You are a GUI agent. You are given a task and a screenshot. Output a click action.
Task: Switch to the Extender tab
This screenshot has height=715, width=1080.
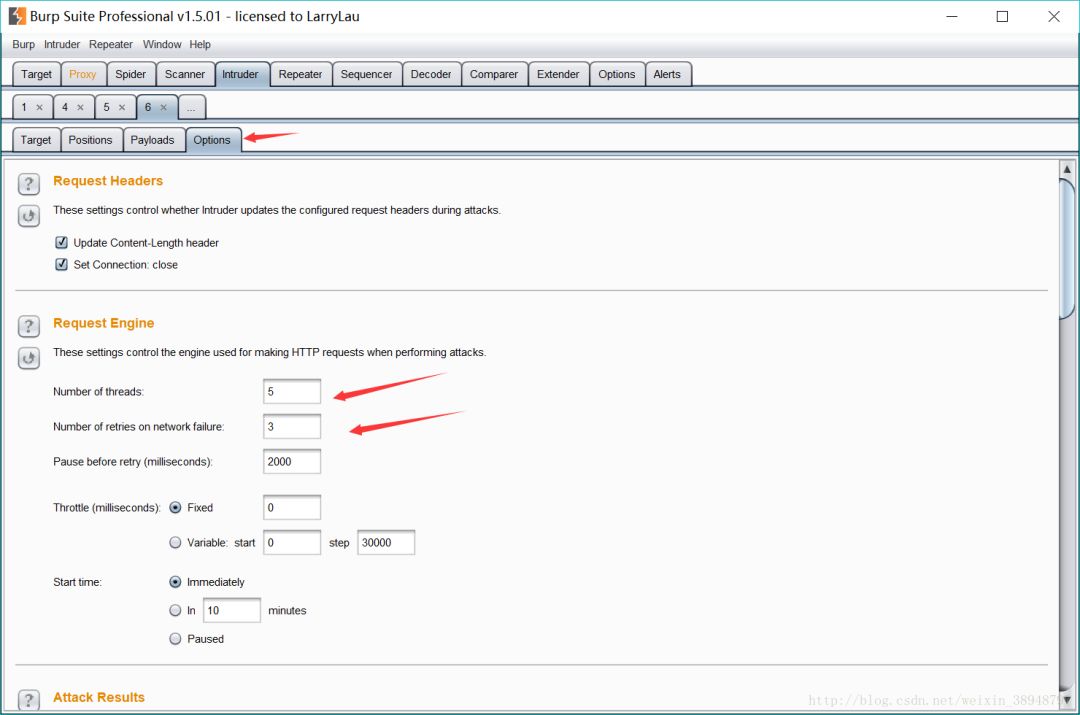558,74
